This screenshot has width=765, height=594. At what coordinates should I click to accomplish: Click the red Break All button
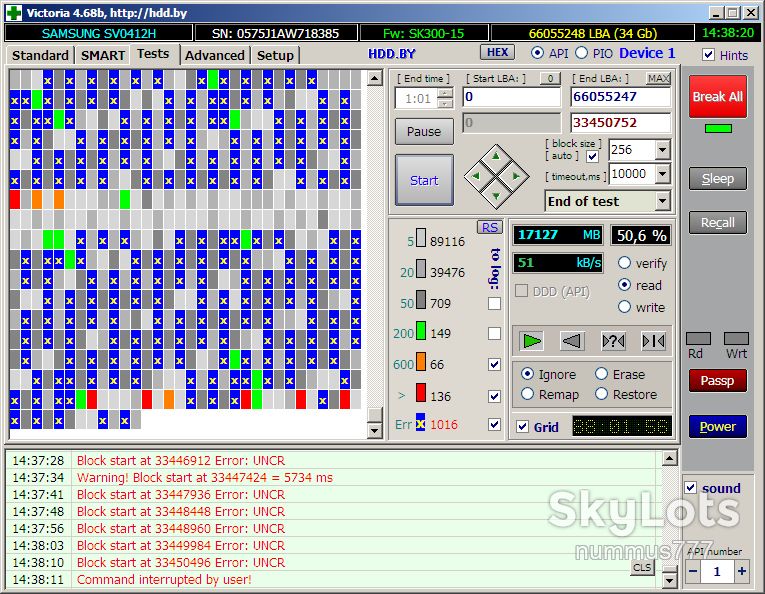718,97
